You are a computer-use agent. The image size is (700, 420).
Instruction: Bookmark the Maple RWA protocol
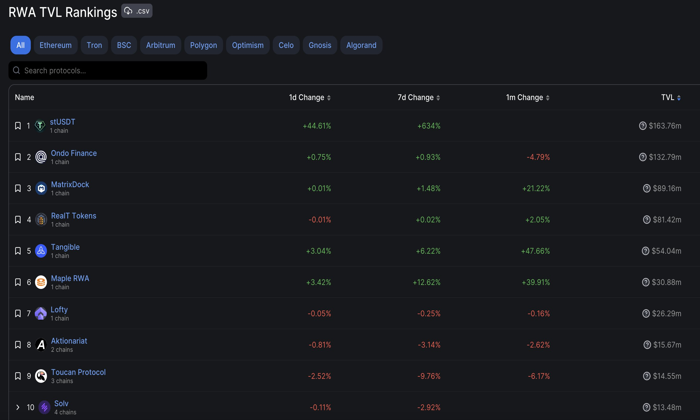pos(18,282)
